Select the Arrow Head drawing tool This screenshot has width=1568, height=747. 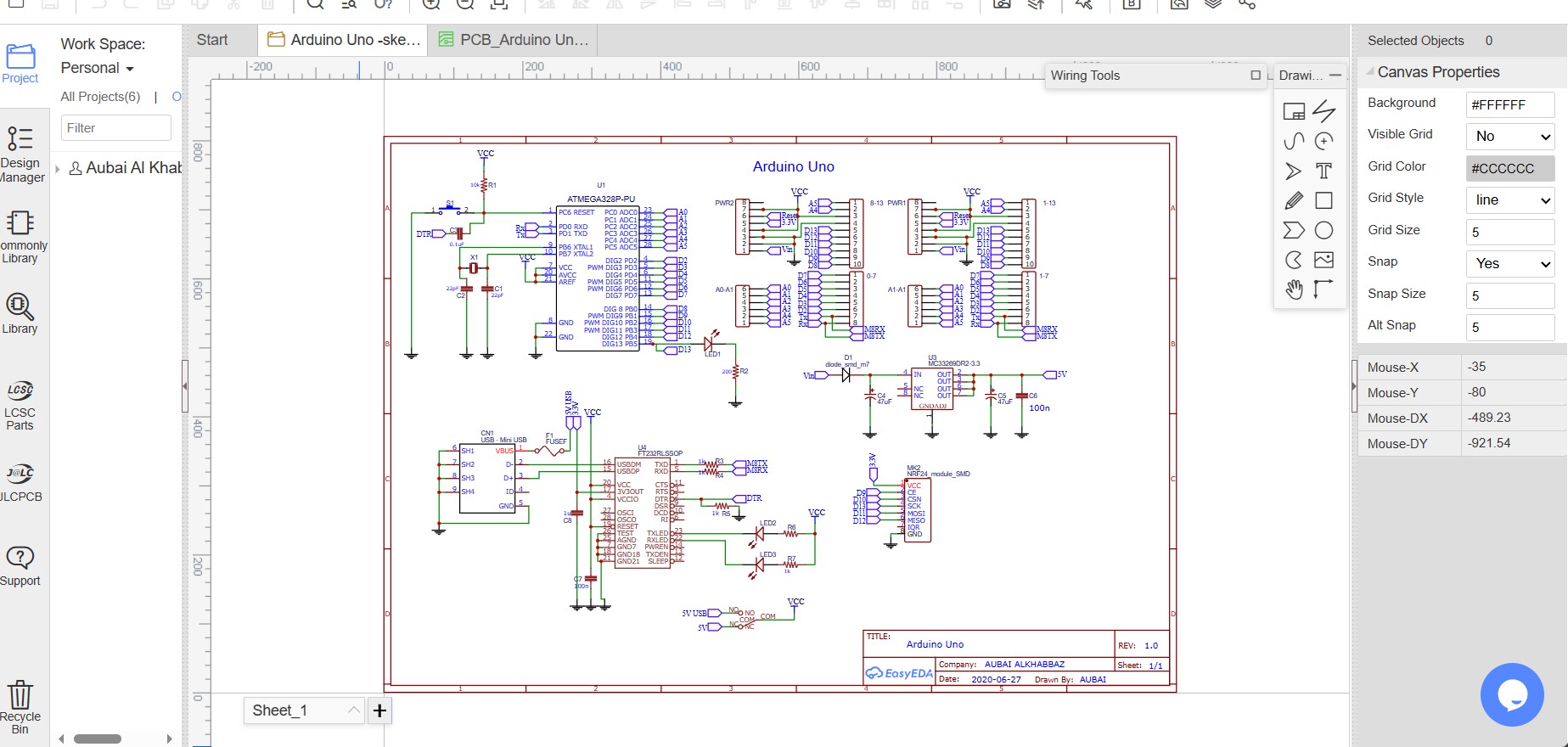(1294, 171)
